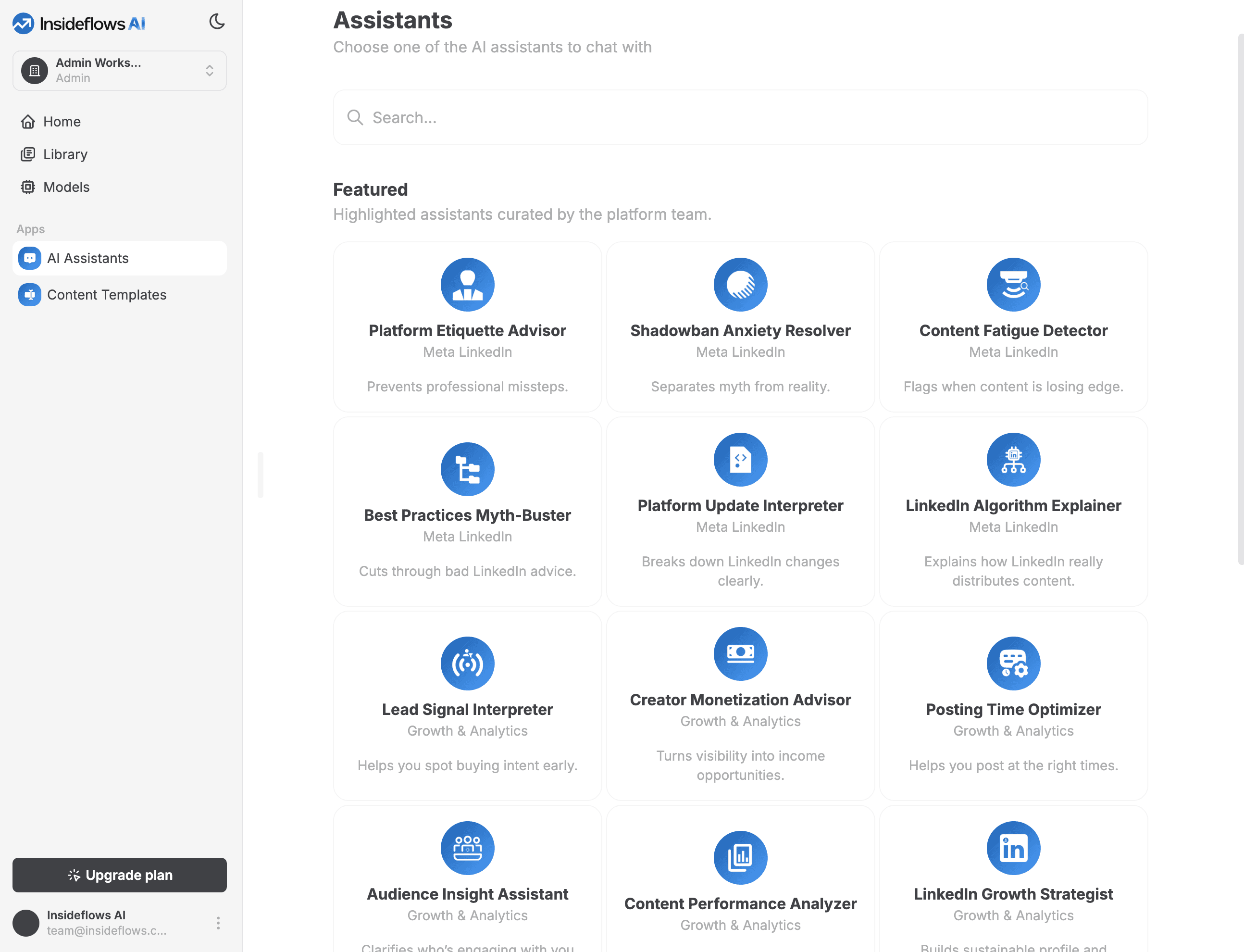Viewport: 1244px width, 952px height.
Task: Click LinkedIn Algorithm Explainer icon
Action: [x=1013, y=460]
